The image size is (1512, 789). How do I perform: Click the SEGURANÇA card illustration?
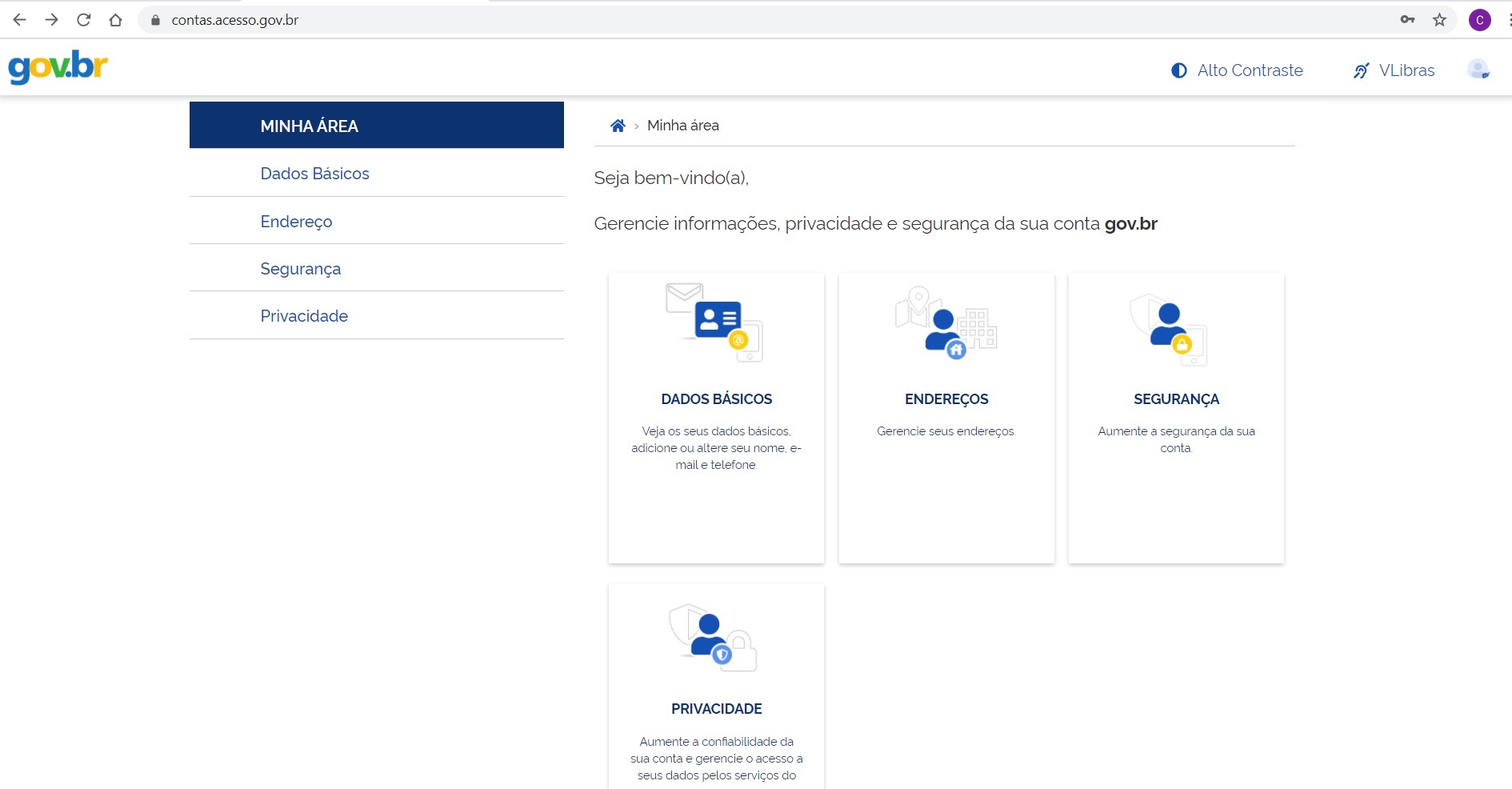pos(1170,329)
